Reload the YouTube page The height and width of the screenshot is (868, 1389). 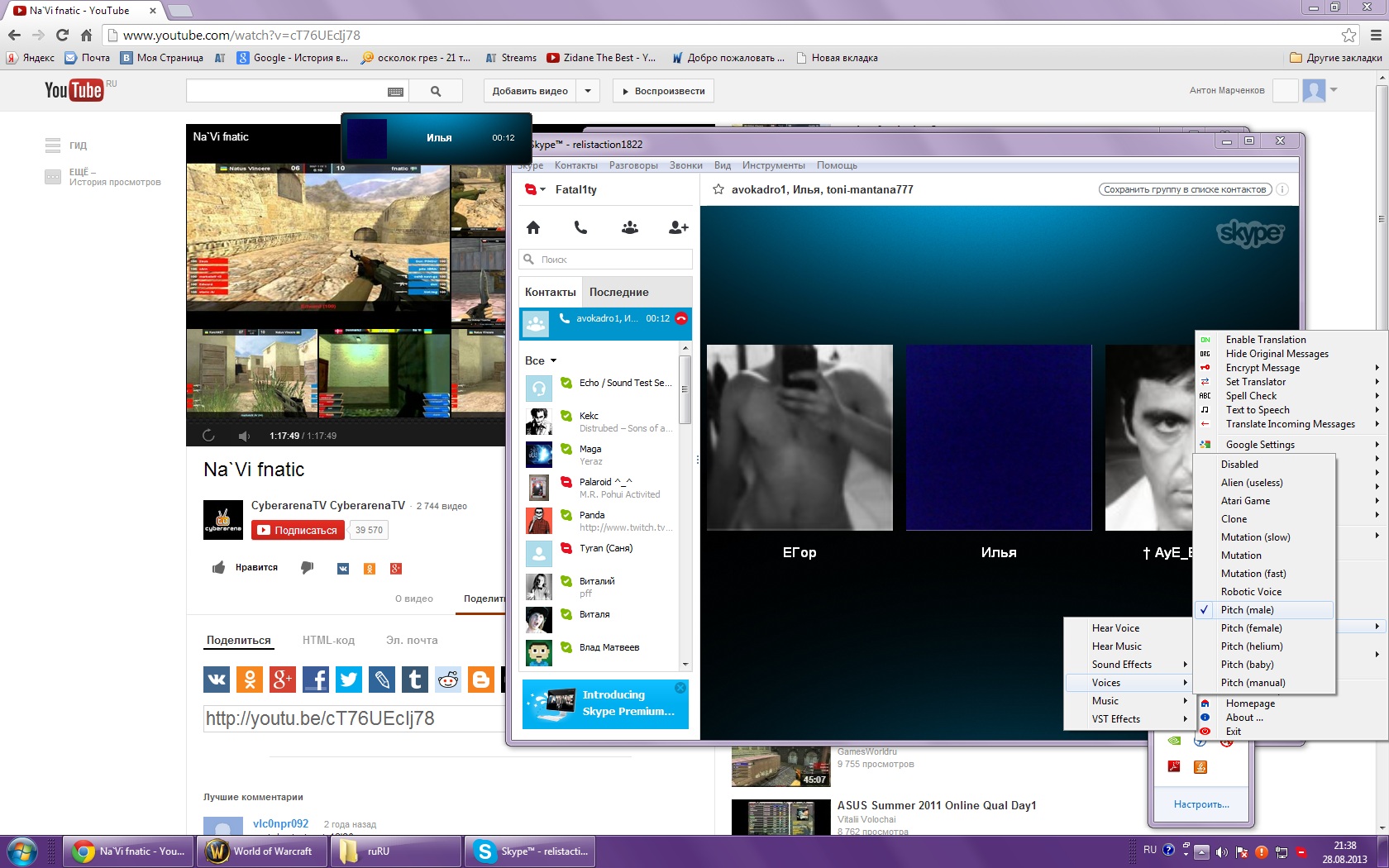click(62, 35)
